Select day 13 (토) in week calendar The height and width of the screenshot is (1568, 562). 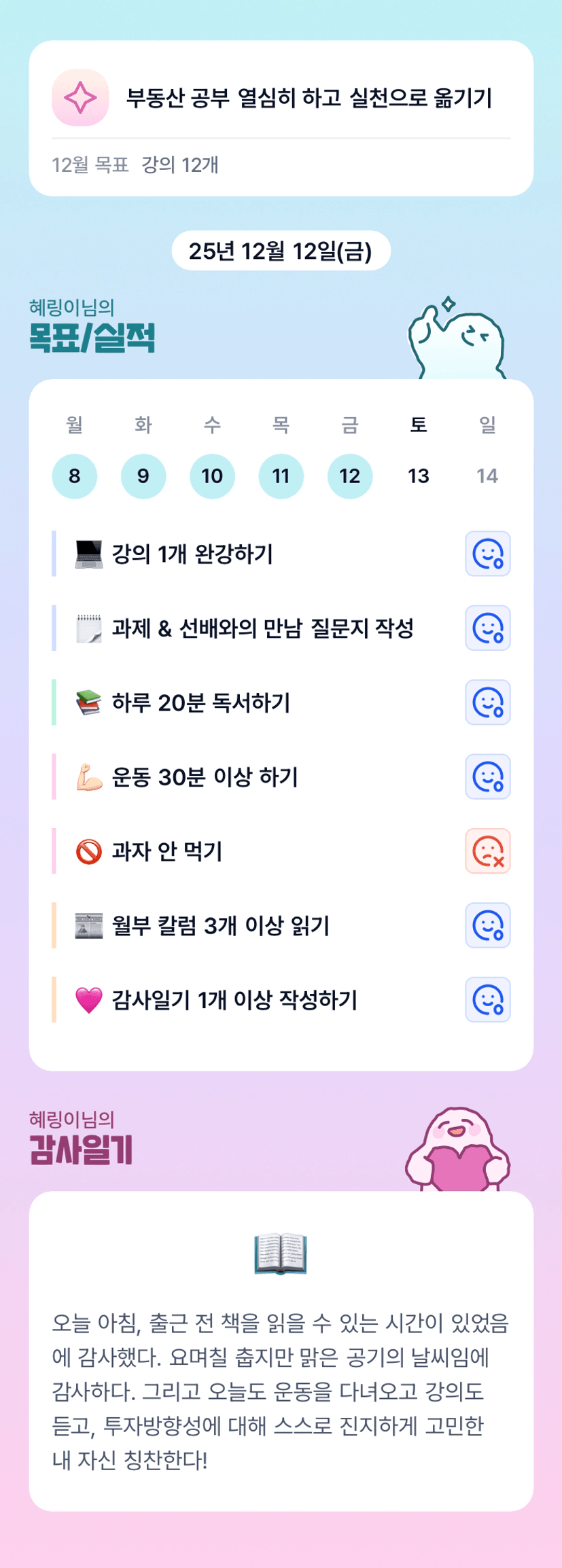click(419, 476)
